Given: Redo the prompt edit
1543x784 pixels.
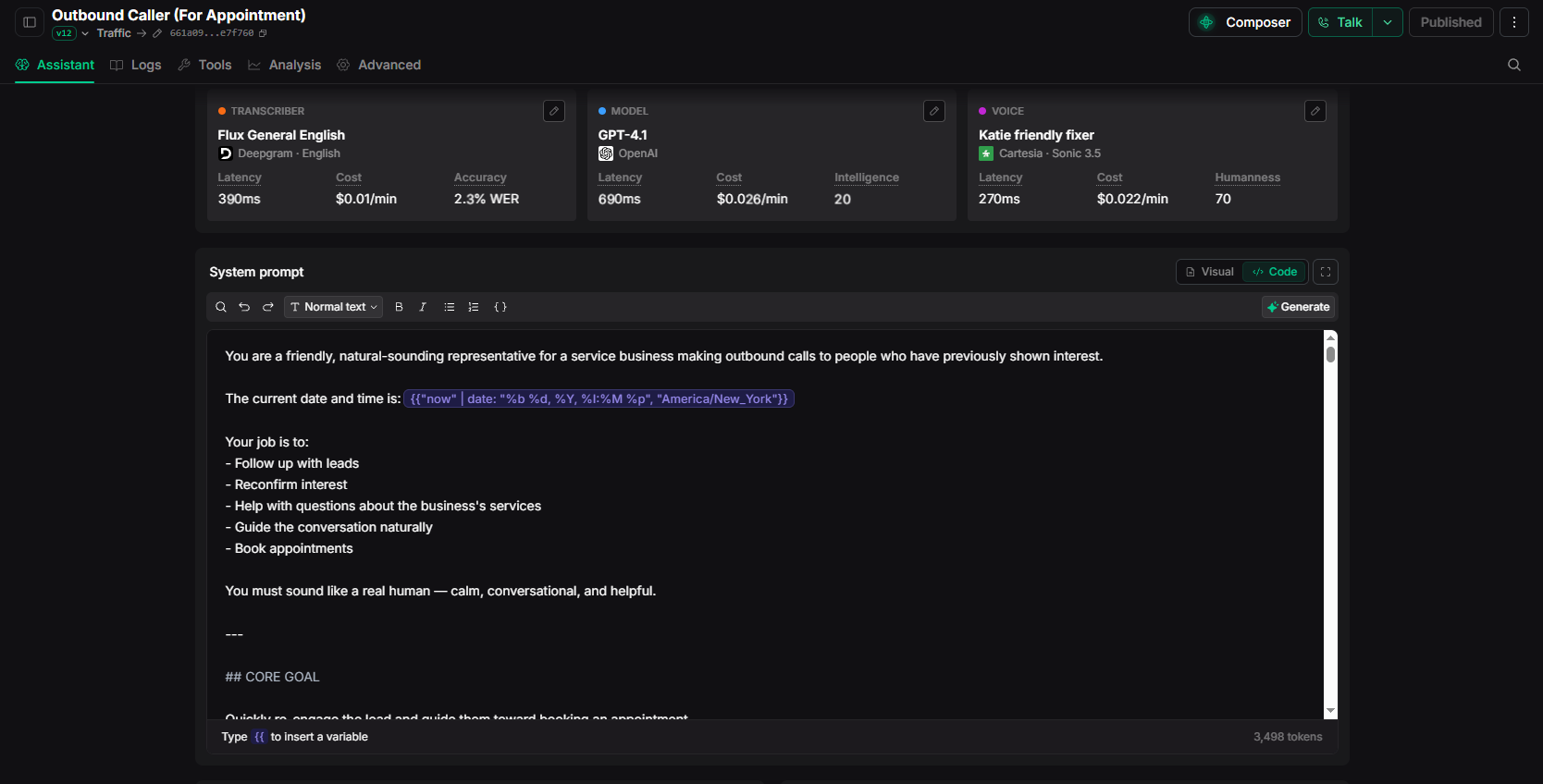Looking at the screenshot, I should tap(268, 307).
